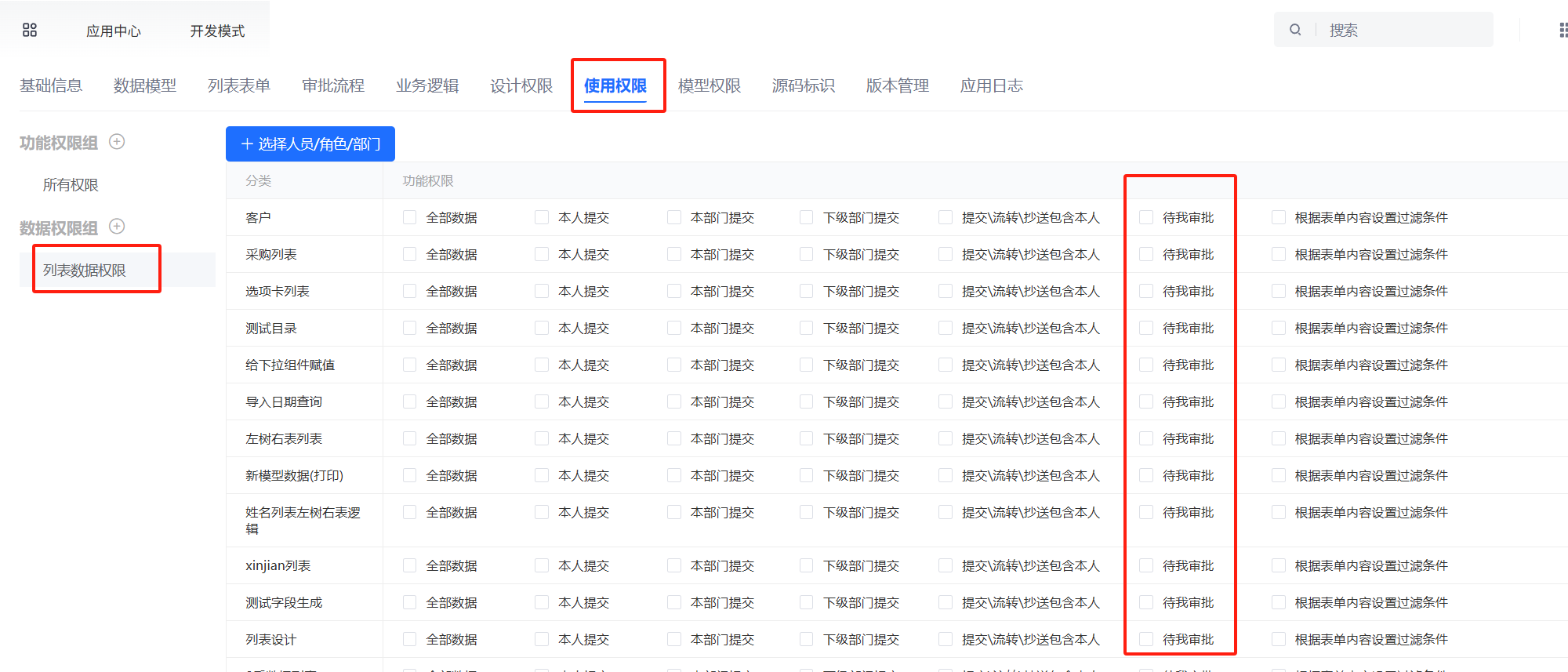Open the 版本管理 tab
1568x672 pixels.
point(898,85)
